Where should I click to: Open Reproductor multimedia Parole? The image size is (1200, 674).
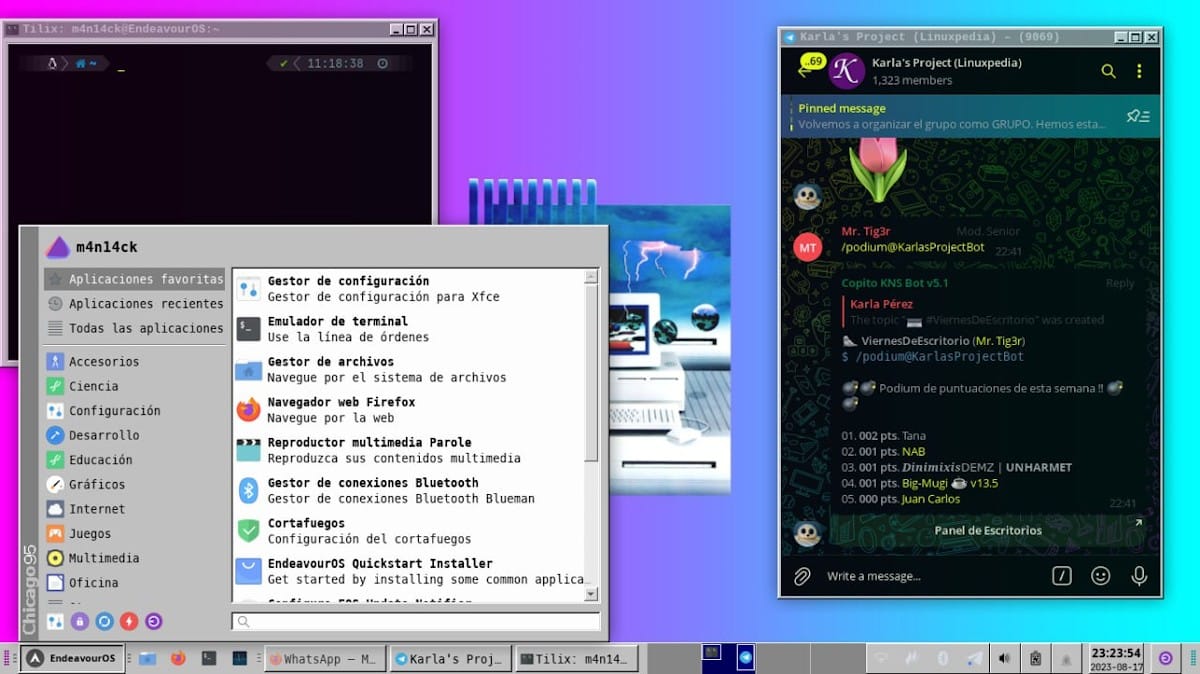point(408,450)
